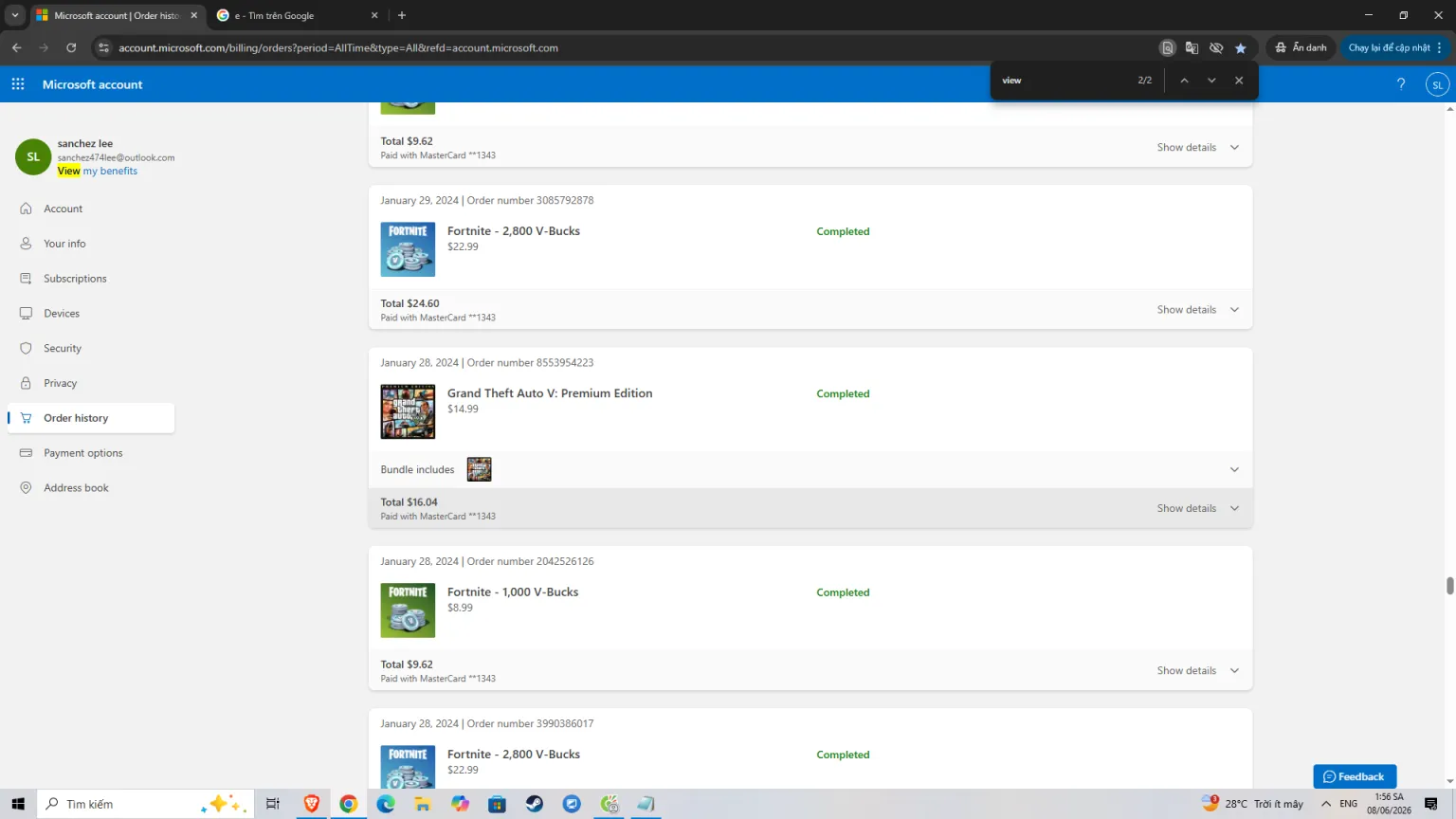Screen dimensions: 1456x819
Task: Click the View my benefits link
Action: pos(98,172)
